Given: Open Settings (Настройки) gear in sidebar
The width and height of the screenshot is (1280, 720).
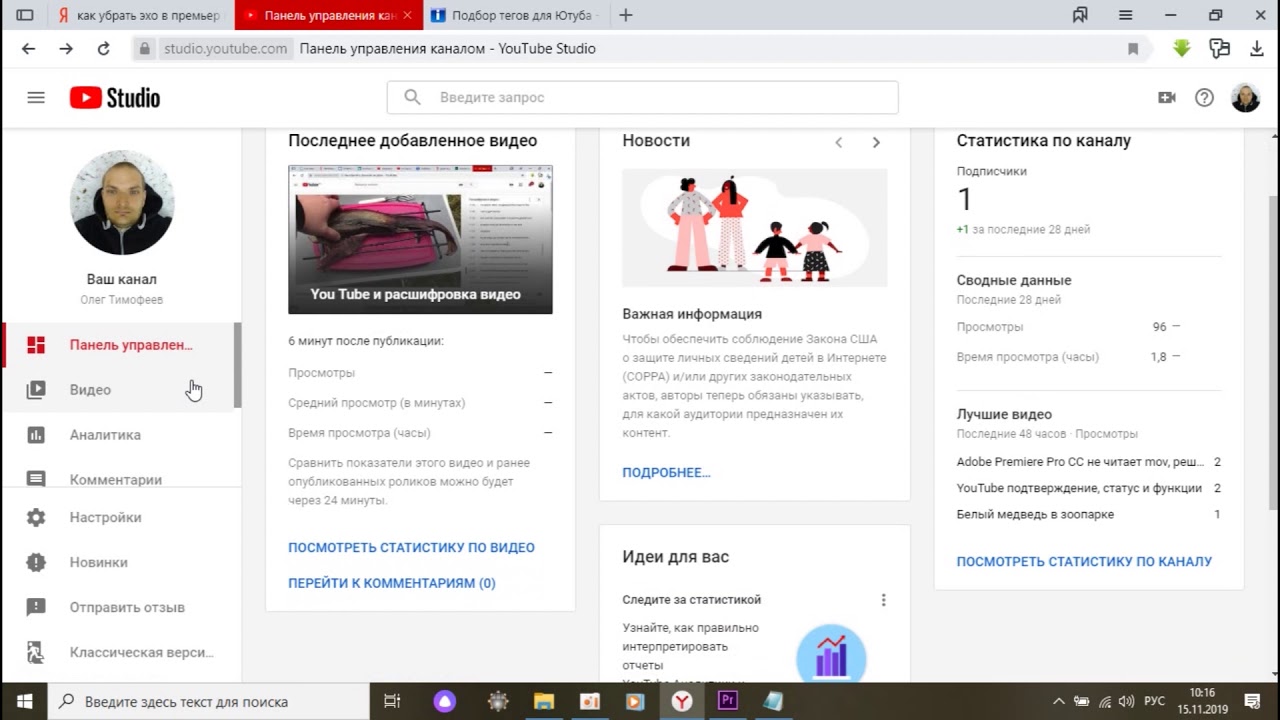Looking at the screenshot, I should pos(36,517).
